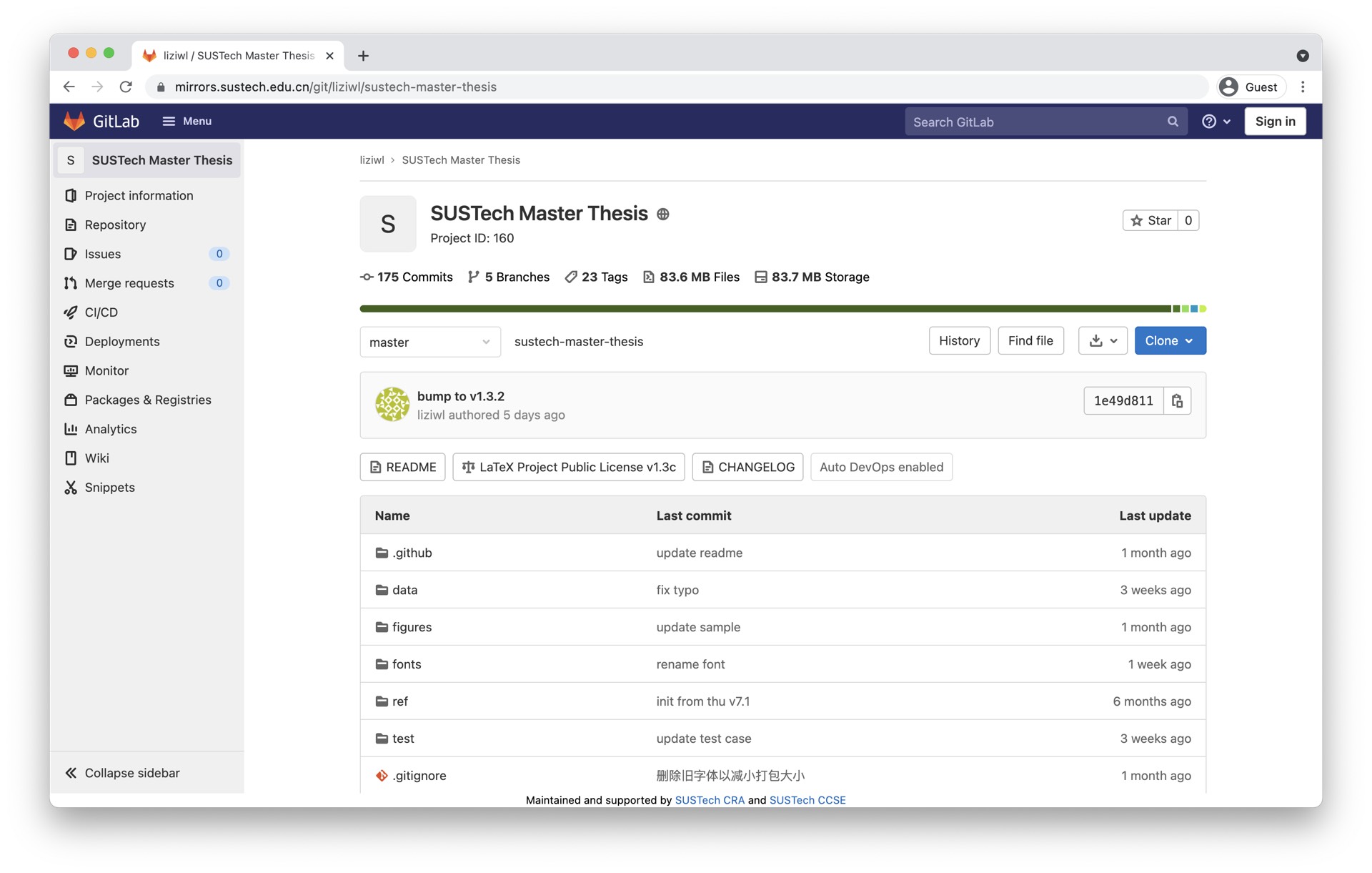
Task: Open the master branch dropdown
Action: pyautogui.click(x=429, y=342)
